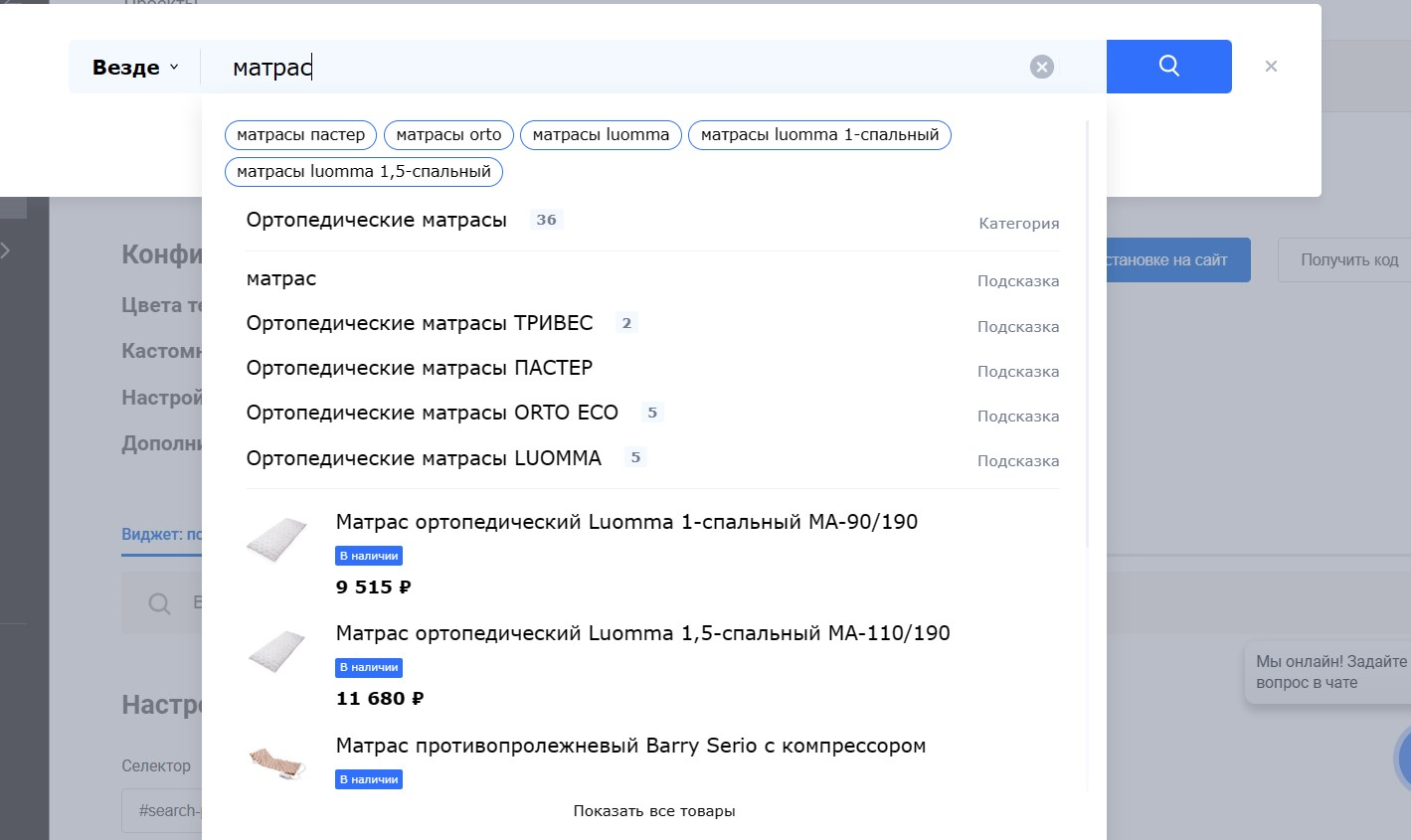Choose the 'матрасы luomma' chip
This screenshot has width=1411, height=840.
(x=601, y=135)
